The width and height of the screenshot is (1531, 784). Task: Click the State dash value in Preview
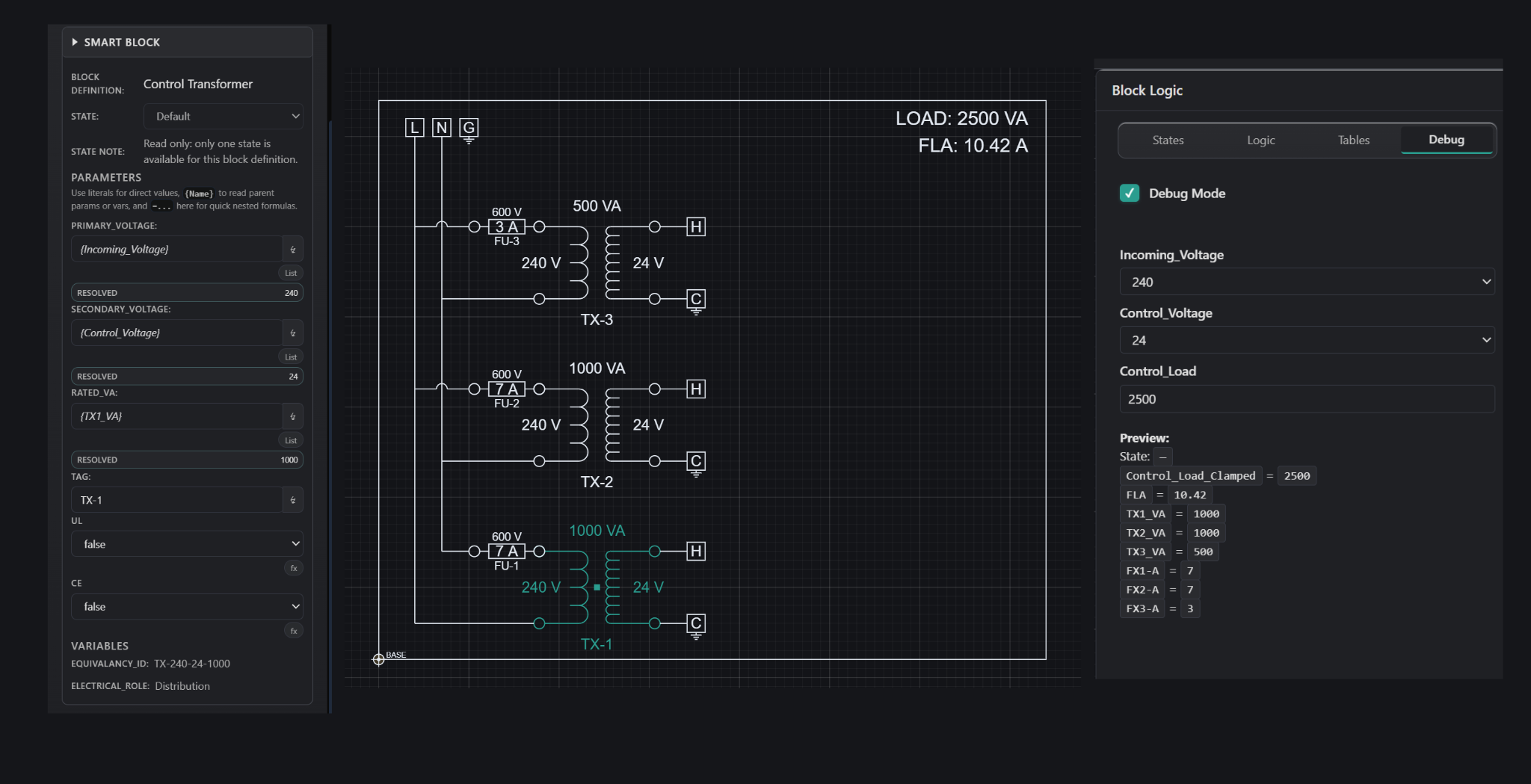tap(1162, 457)
